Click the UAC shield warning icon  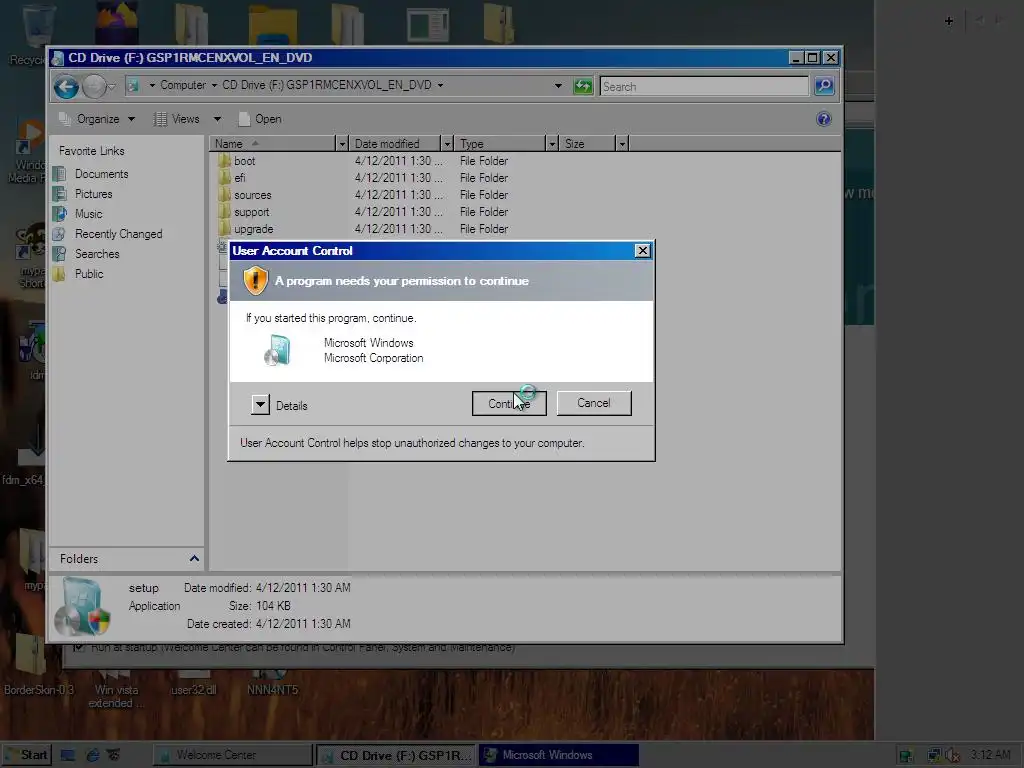point(255,281)
